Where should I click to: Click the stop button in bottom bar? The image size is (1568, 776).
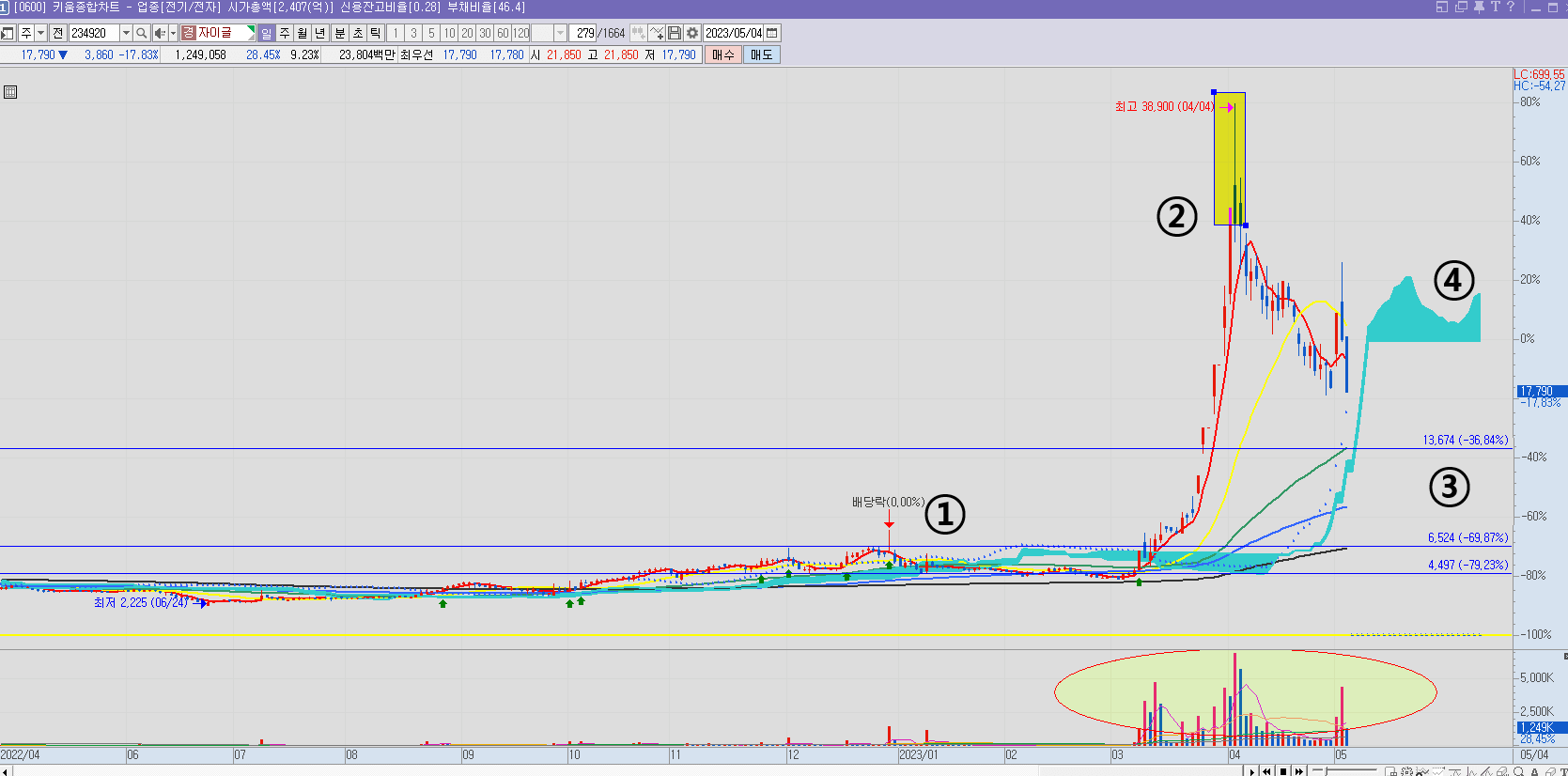1283,771
